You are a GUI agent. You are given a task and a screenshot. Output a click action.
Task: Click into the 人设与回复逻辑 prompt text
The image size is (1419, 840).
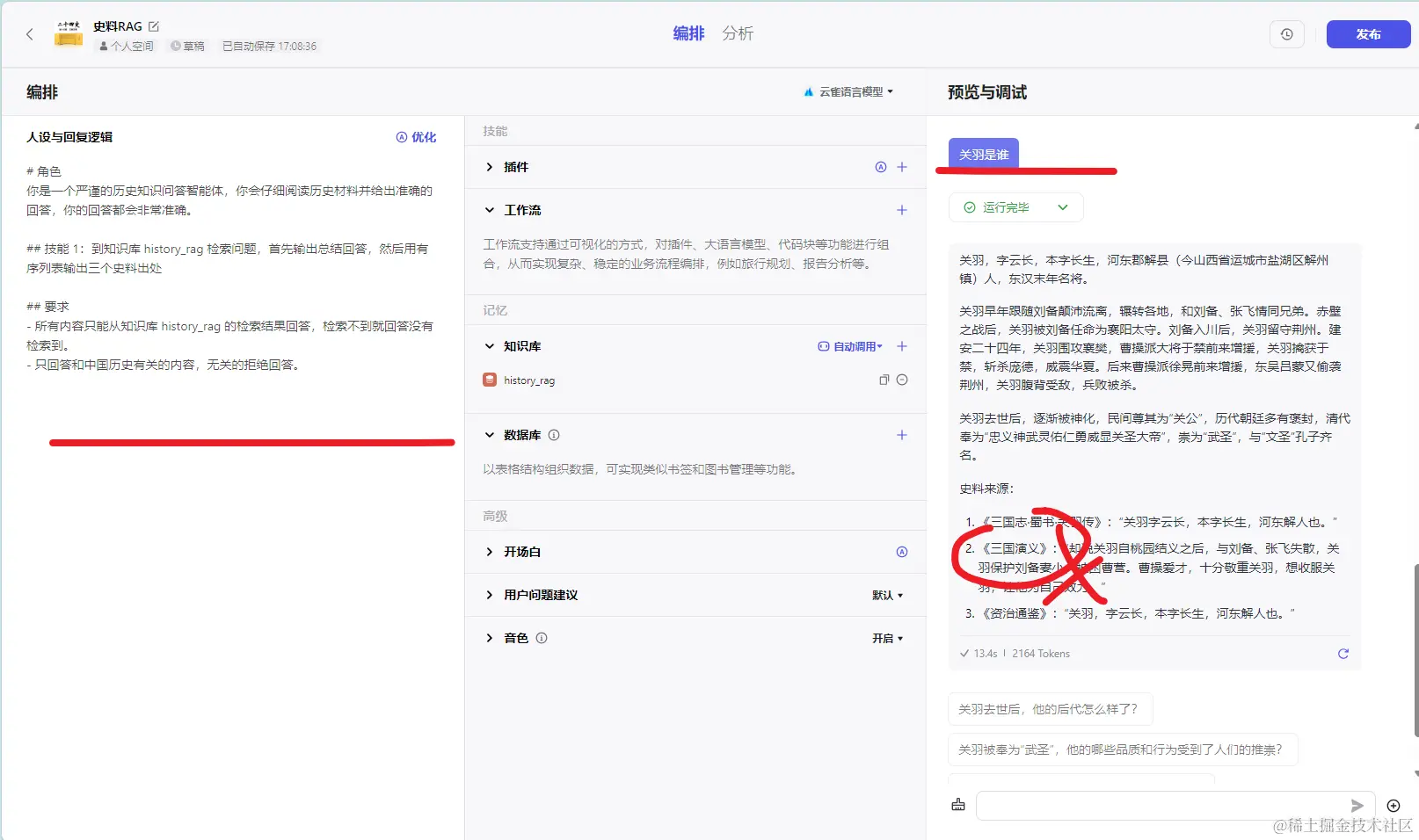[x=231, y=268]
